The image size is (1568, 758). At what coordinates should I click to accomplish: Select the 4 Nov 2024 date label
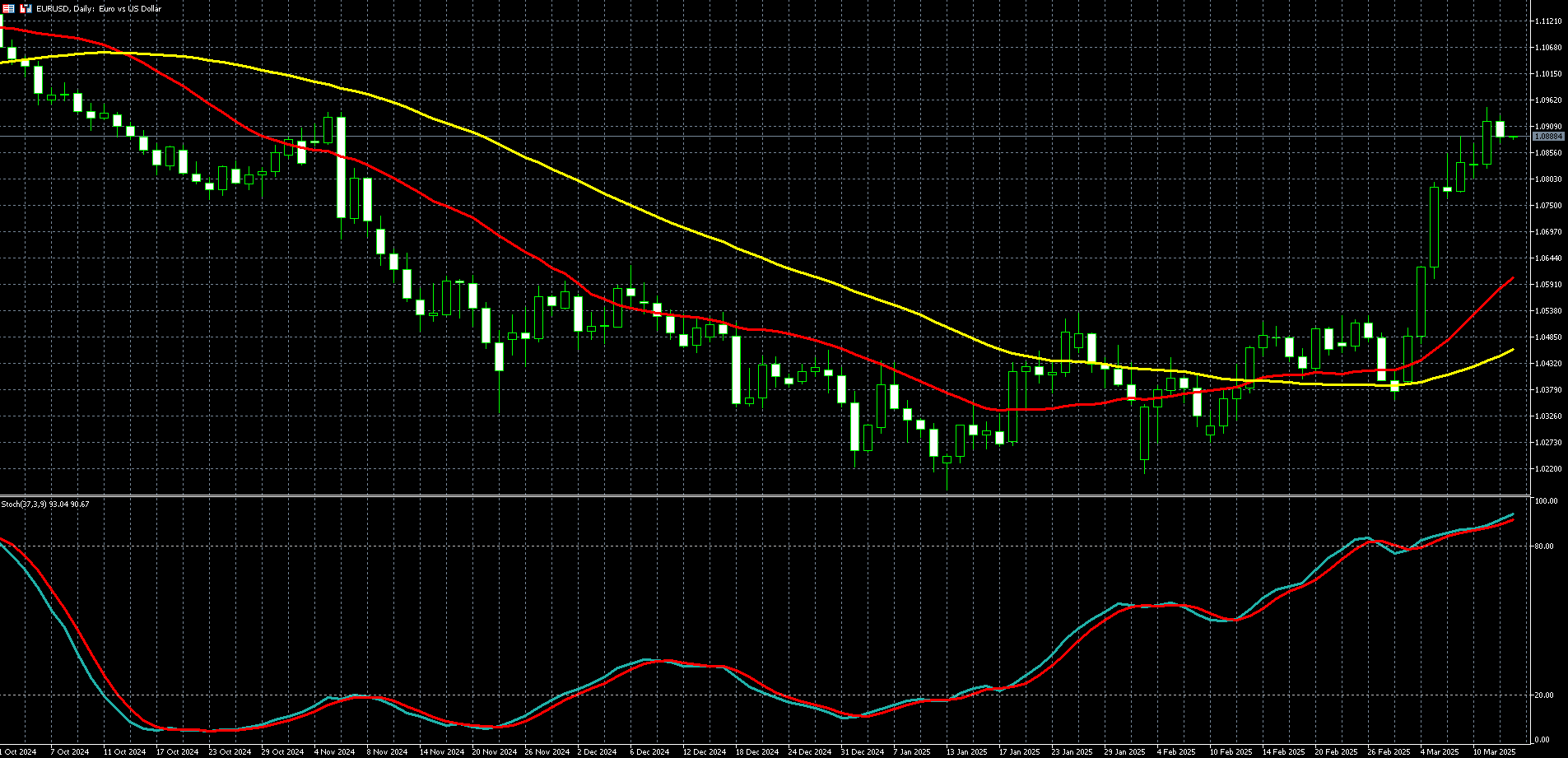[334, 751]
